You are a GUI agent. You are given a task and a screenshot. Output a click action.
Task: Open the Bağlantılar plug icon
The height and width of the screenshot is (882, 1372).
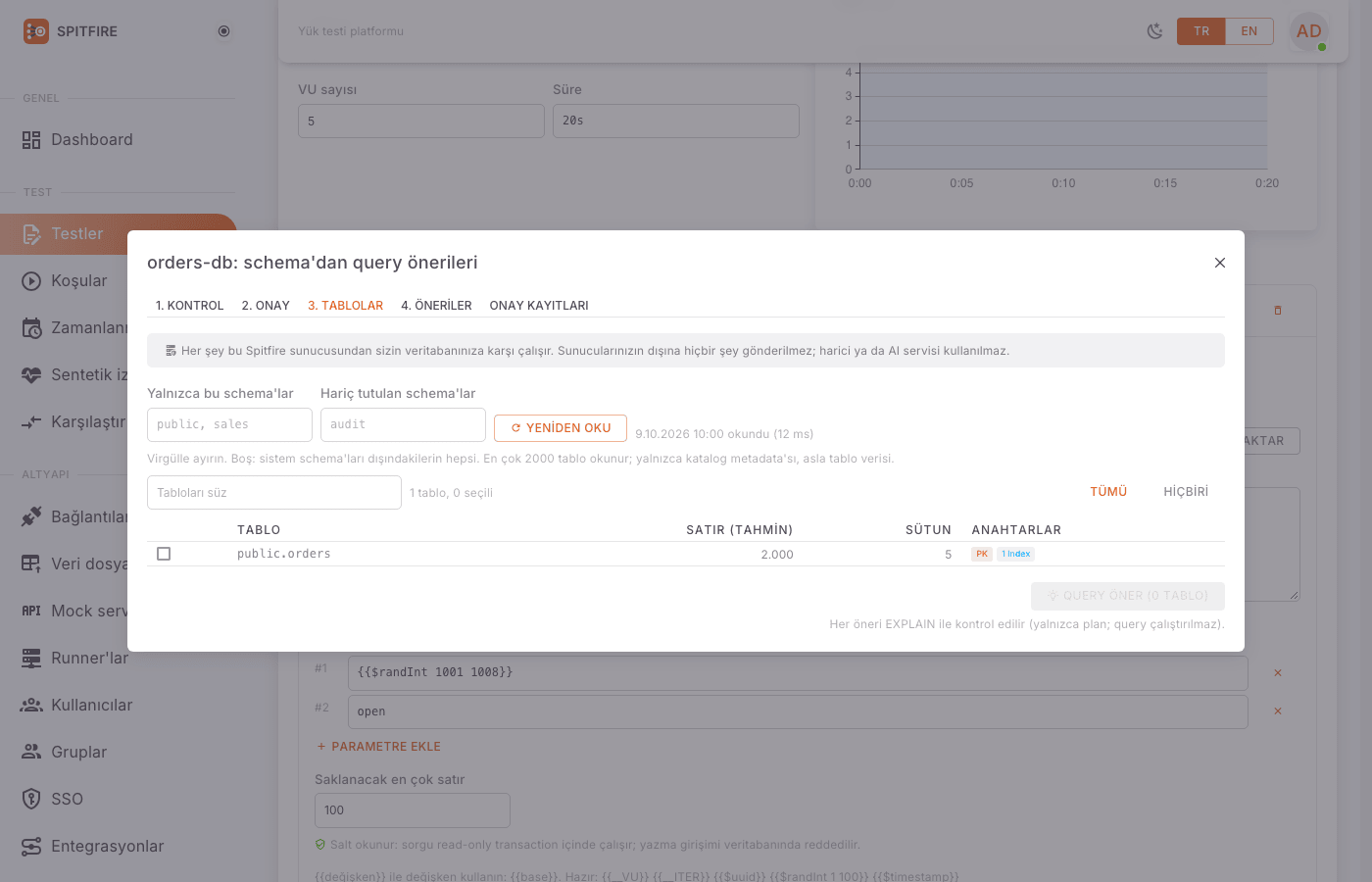click(x=31, y=516)
